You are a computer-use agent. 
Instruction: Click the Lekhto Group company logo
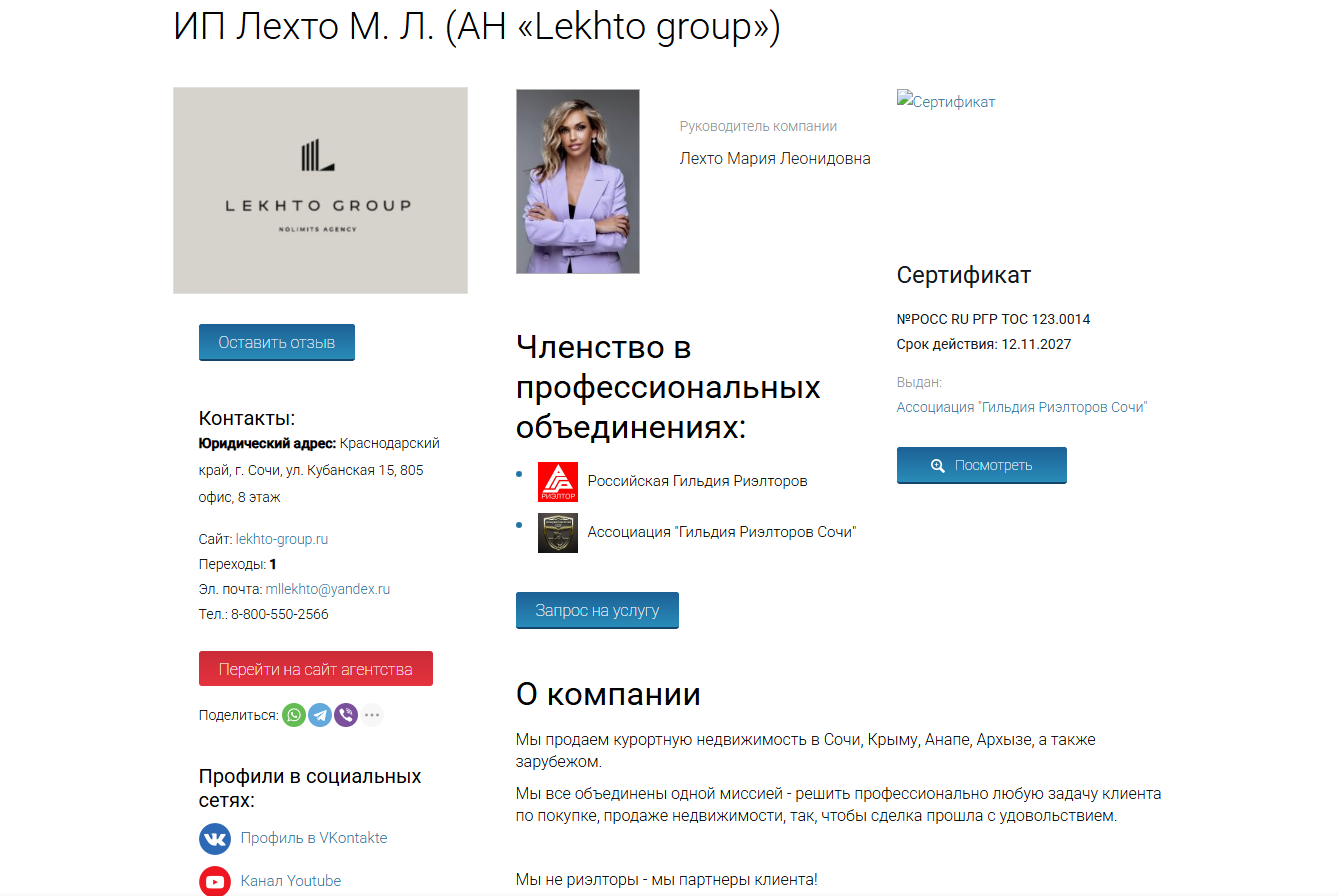[x=320, y=190]
